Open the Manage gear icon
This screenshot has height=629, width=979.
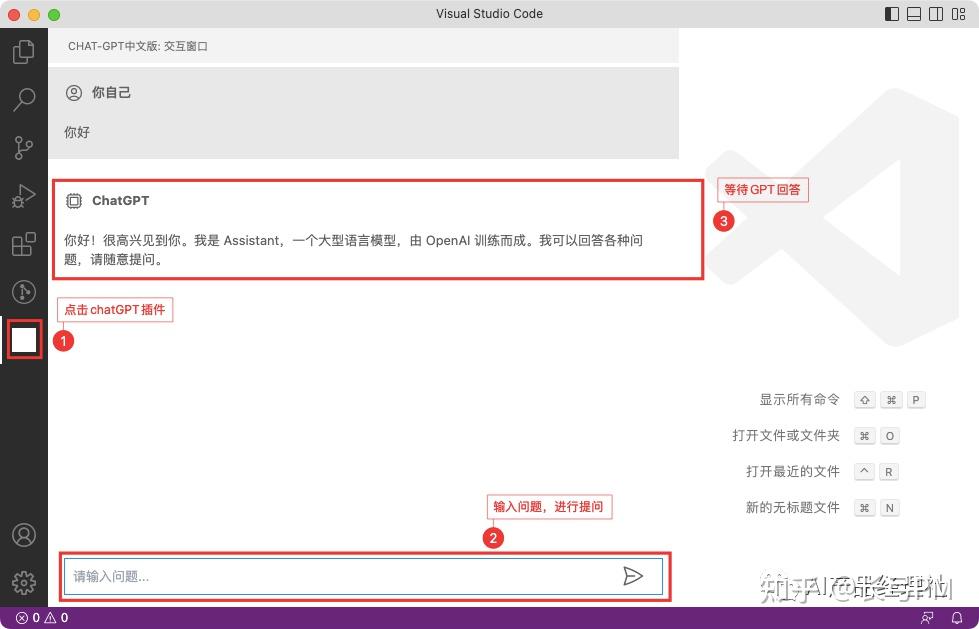coord(24,582)
